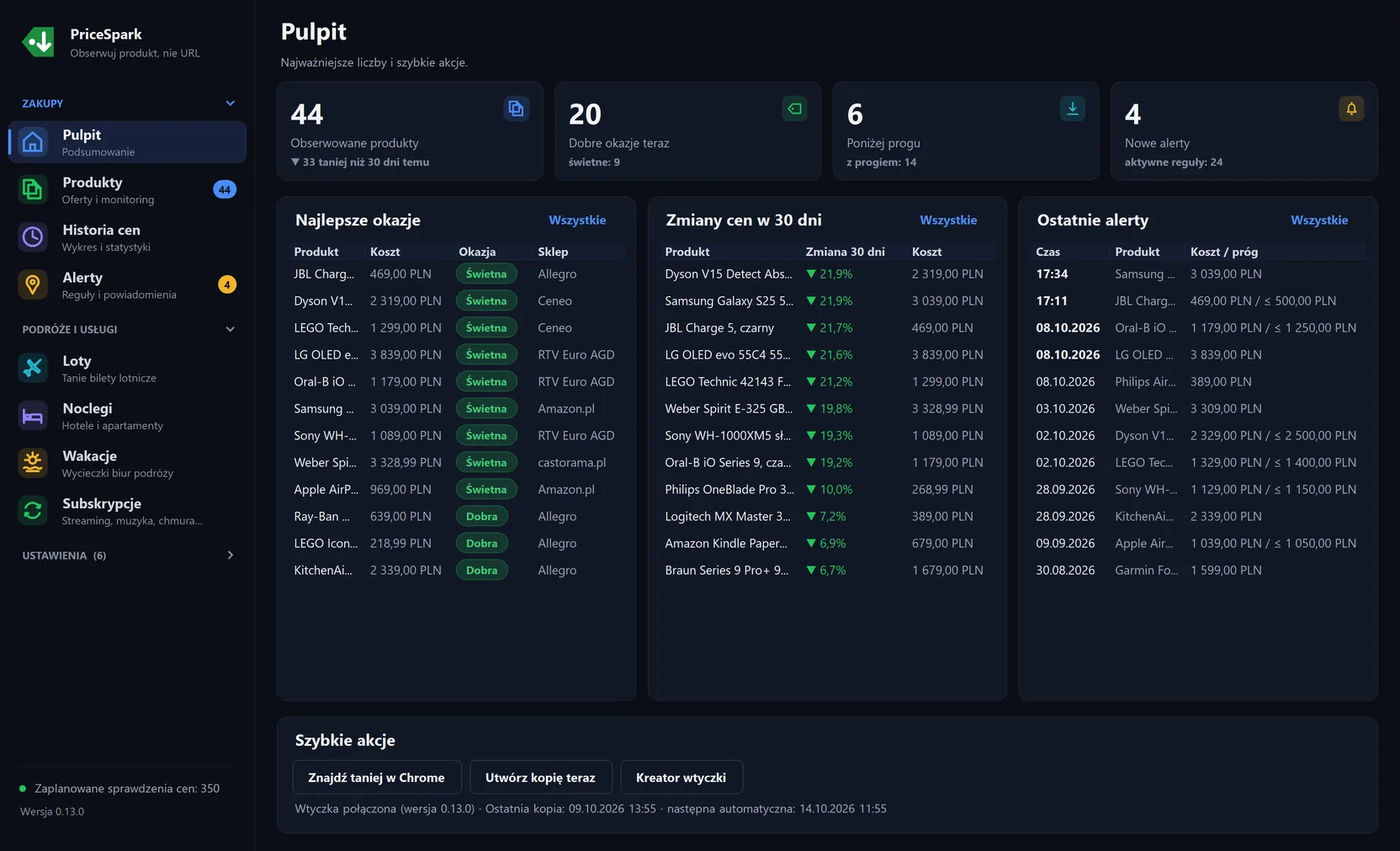Select Braun Series 9 Pro+ row
The image size is (1400, 851).
pos(827,570)
